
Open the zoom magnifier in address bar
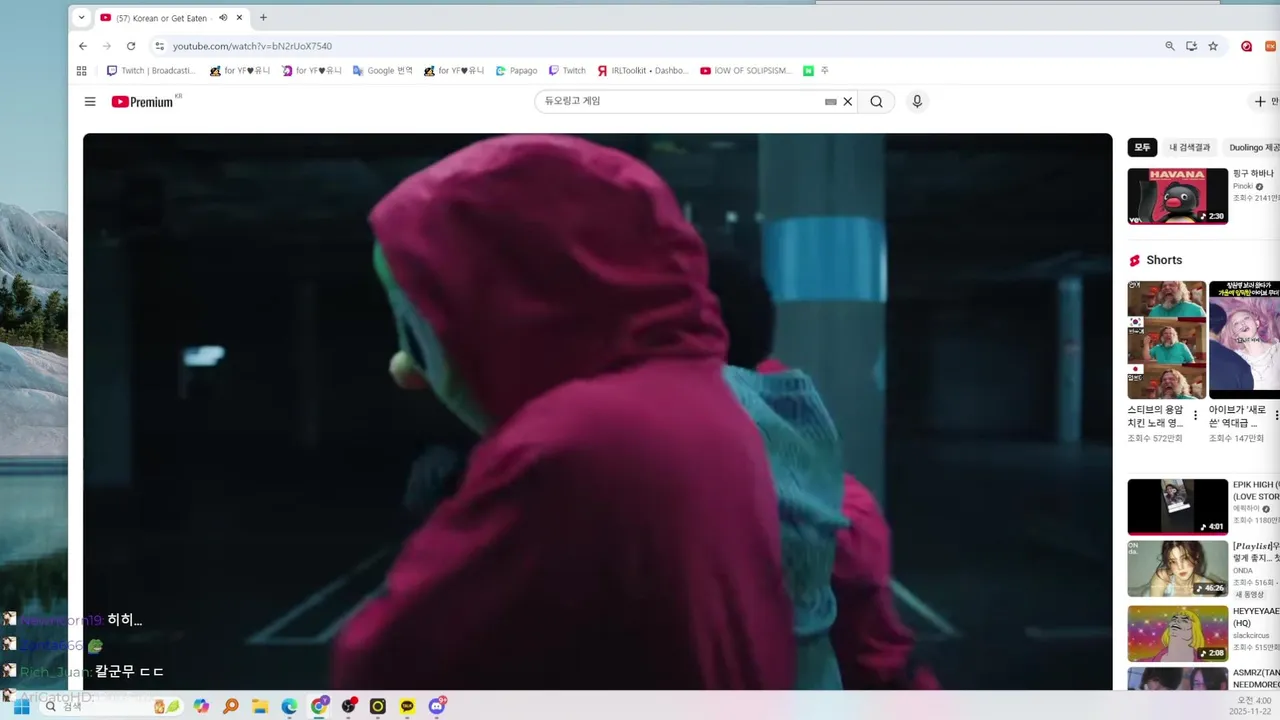click(x=1170, y=46)
